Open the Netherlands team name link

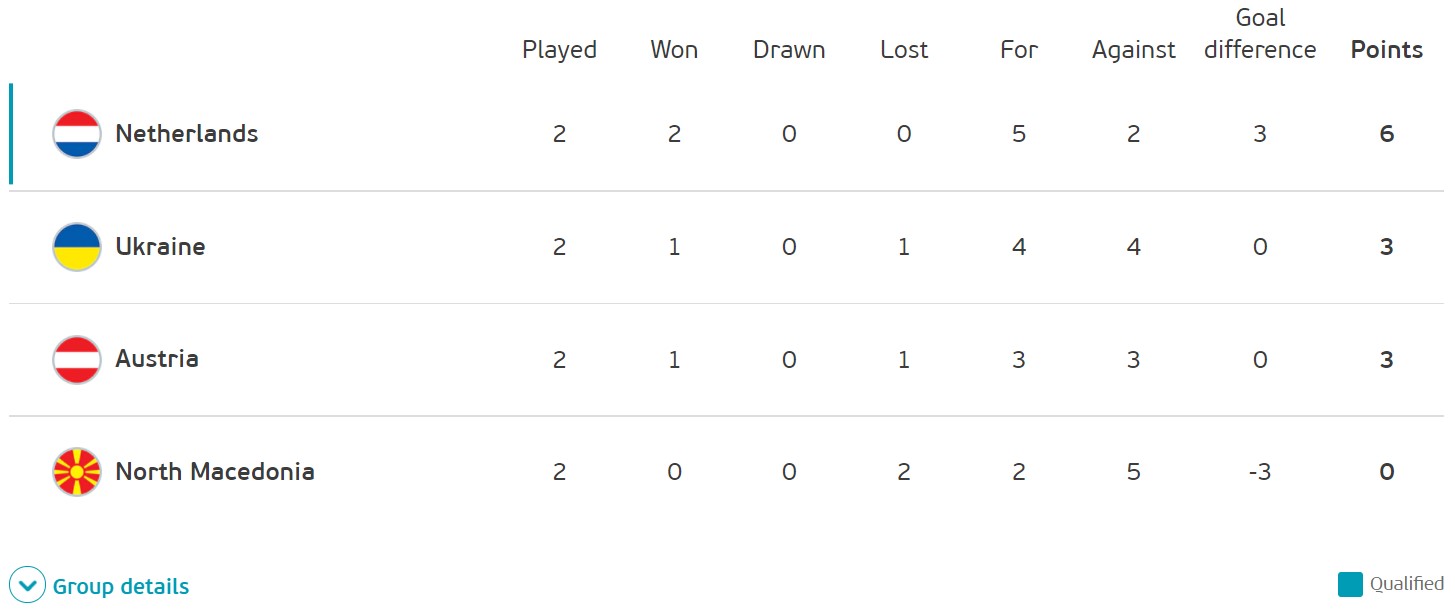(x=187, y=134)
